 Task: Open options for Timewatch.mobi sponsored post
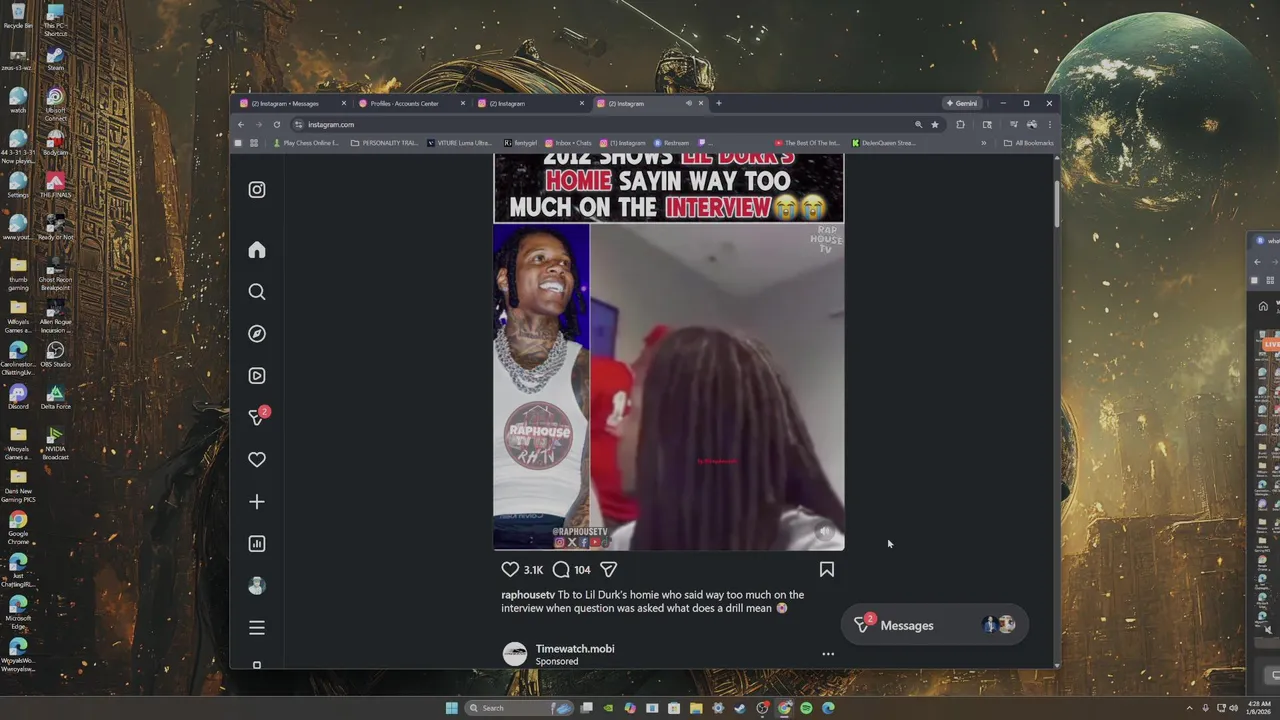[828, 654]
